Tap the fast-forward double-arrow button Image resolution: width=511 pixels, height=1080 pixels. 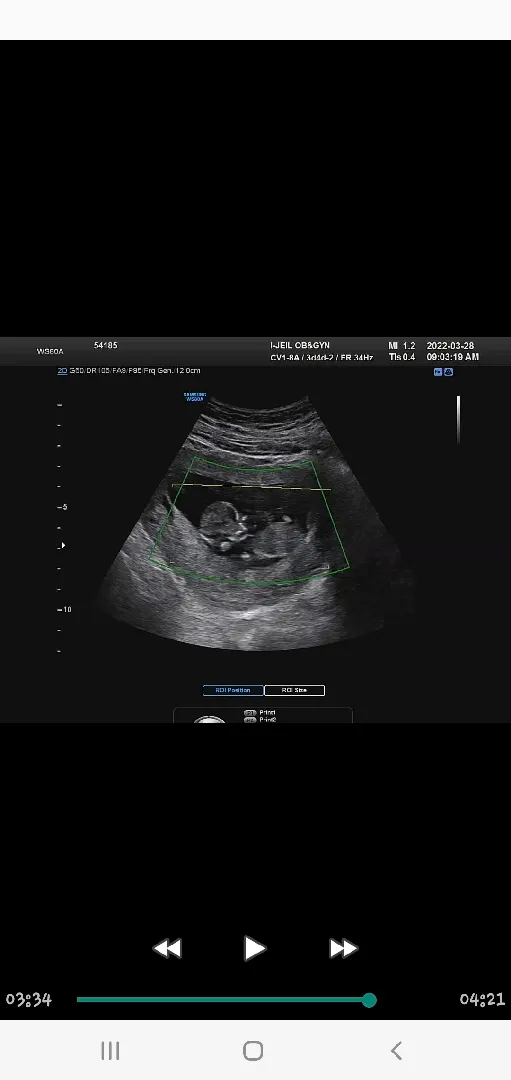coord(343,948)
